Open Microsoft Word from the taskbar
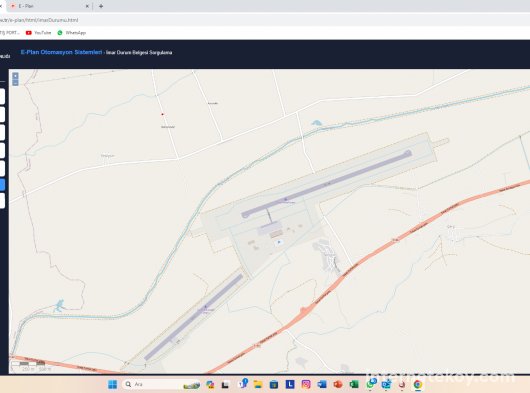The height and width of the screenshot is (393, 530). (x=322, y=384)
